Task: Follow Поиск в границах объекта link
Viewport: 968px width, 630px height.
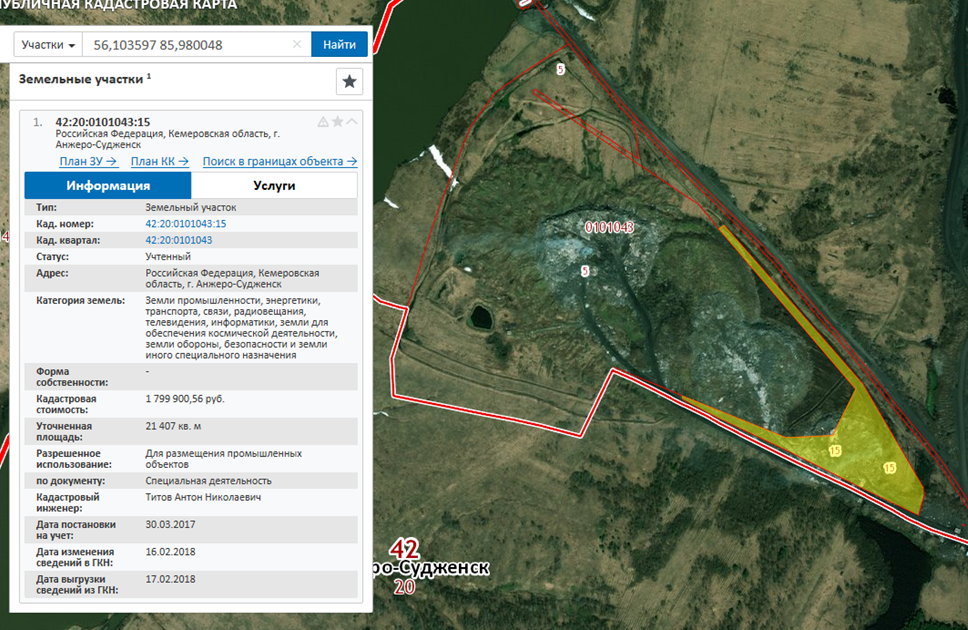Action: point(280,161)
